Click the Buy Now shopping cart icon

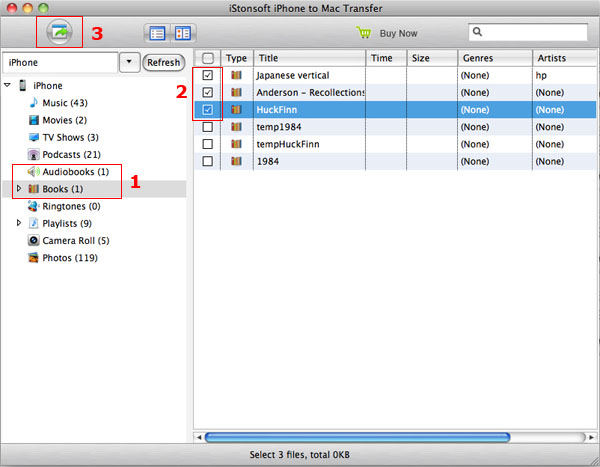pyautogui.click(x=364, y=33)
